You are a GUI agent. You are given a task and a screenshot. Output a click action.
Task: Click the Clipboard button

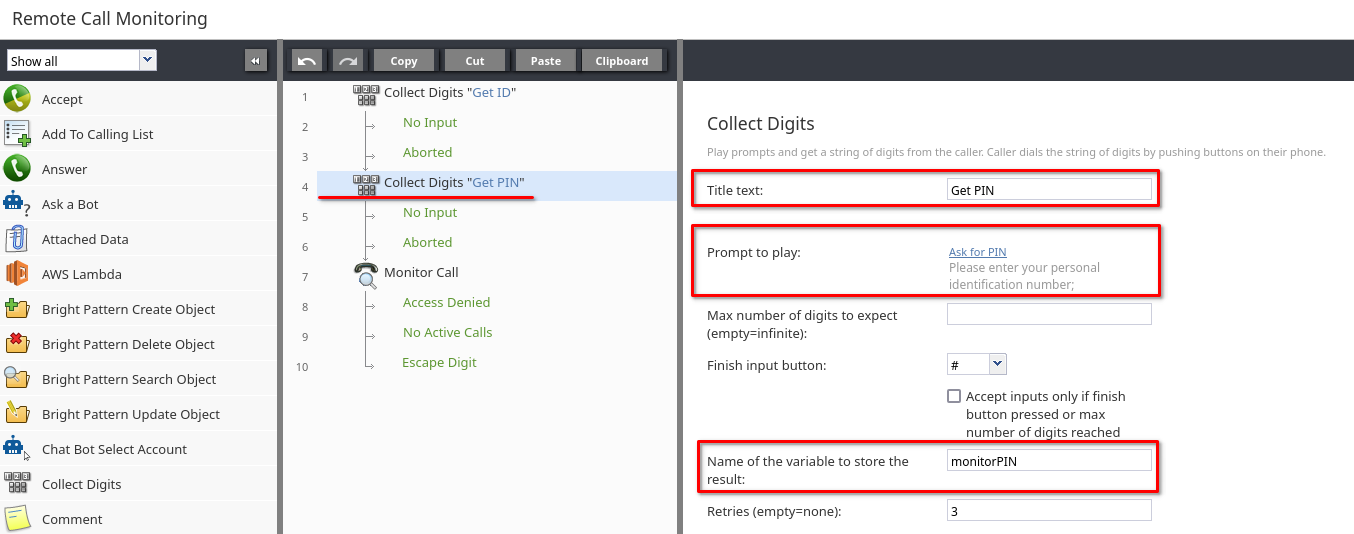622,61
